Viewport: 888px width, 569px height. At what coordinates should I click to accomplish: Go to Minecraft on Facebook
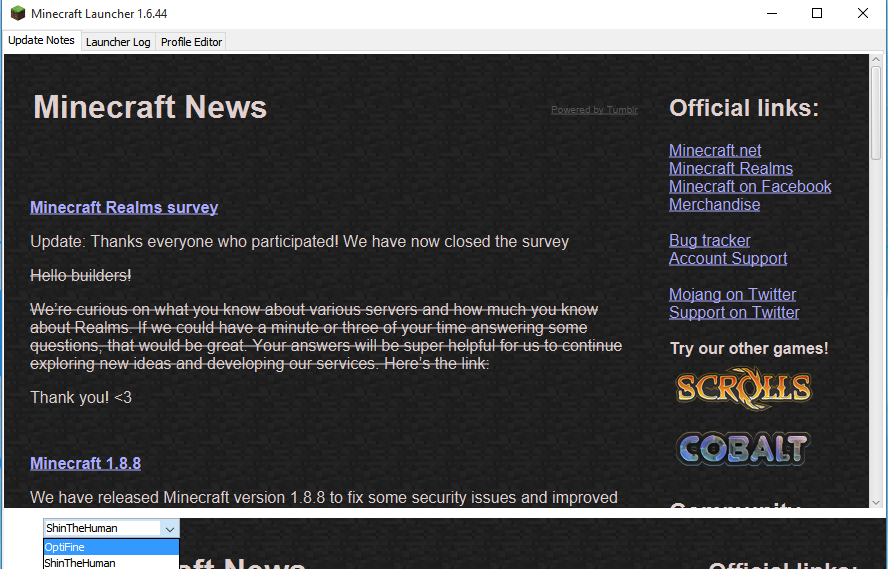[x=749, y=187]
